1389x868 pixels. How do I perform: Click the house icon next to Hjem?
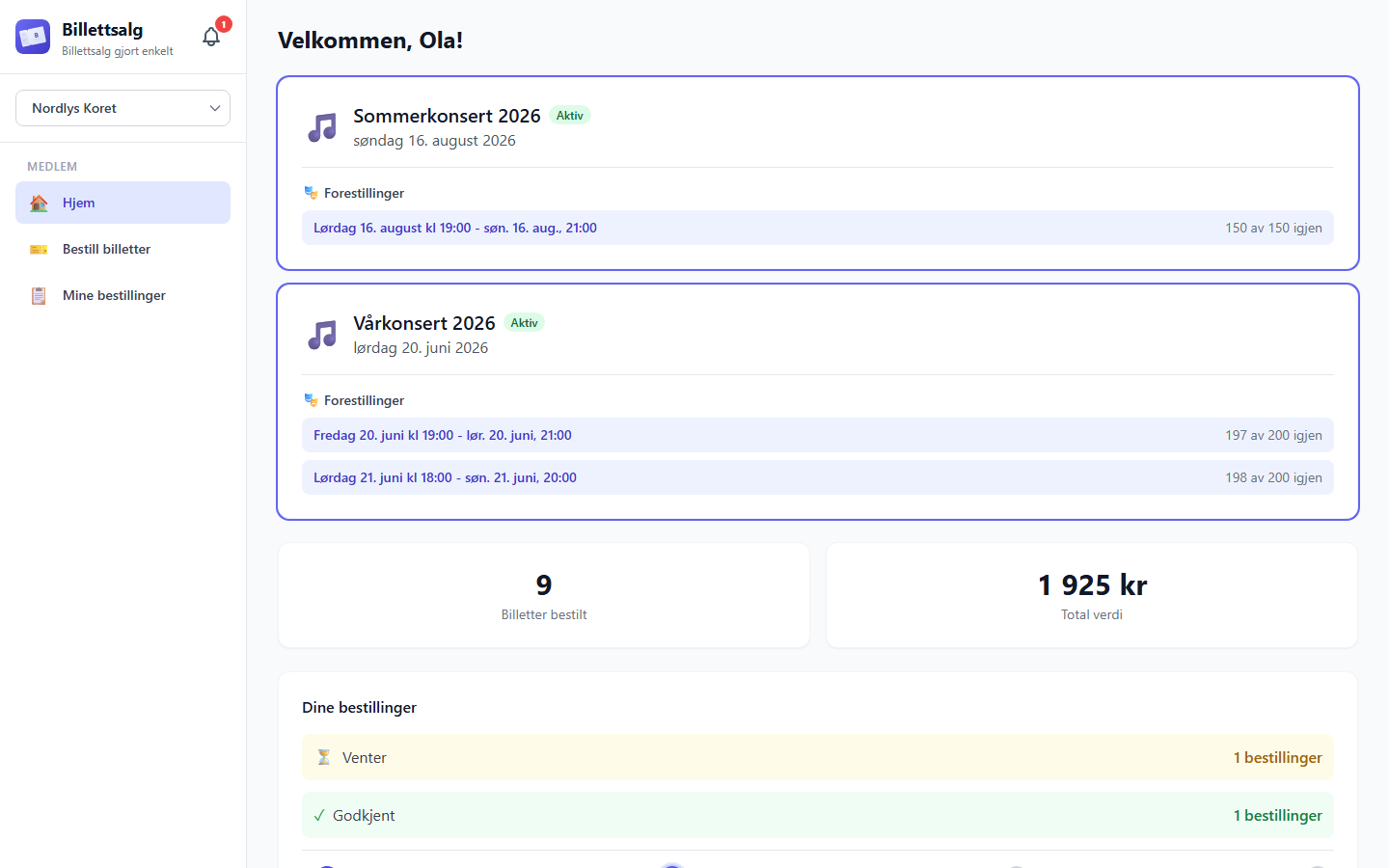tap(39, 203)
